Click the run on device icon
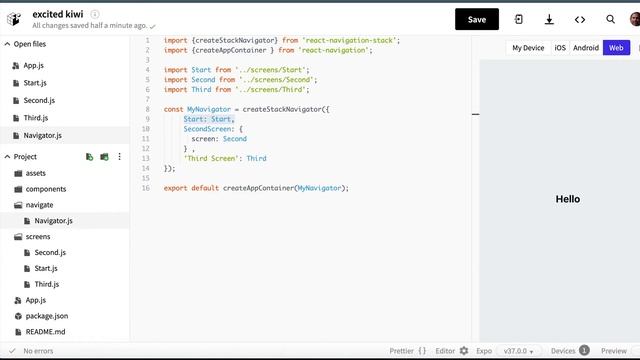The width and height of the screenshot is (640, 360). (x=519, y=19)
